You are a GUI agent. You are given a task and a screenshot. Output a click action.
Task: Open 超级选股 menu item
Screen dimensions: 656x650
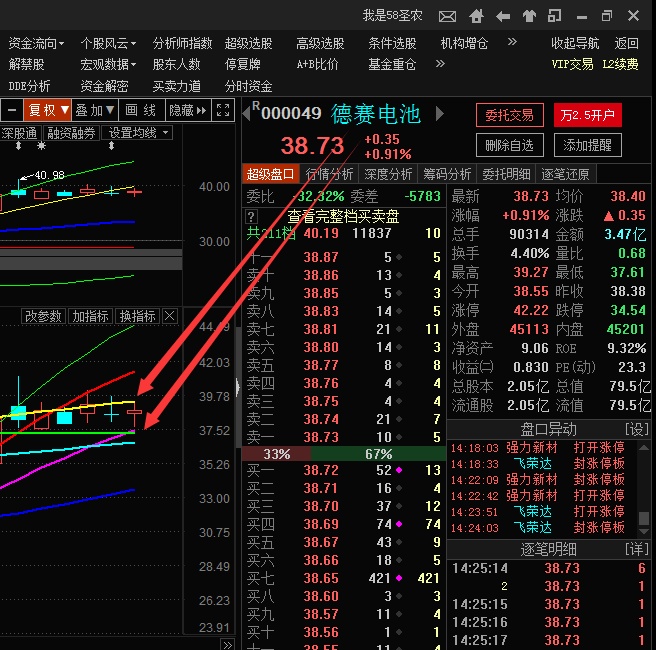tap(249, 43)
